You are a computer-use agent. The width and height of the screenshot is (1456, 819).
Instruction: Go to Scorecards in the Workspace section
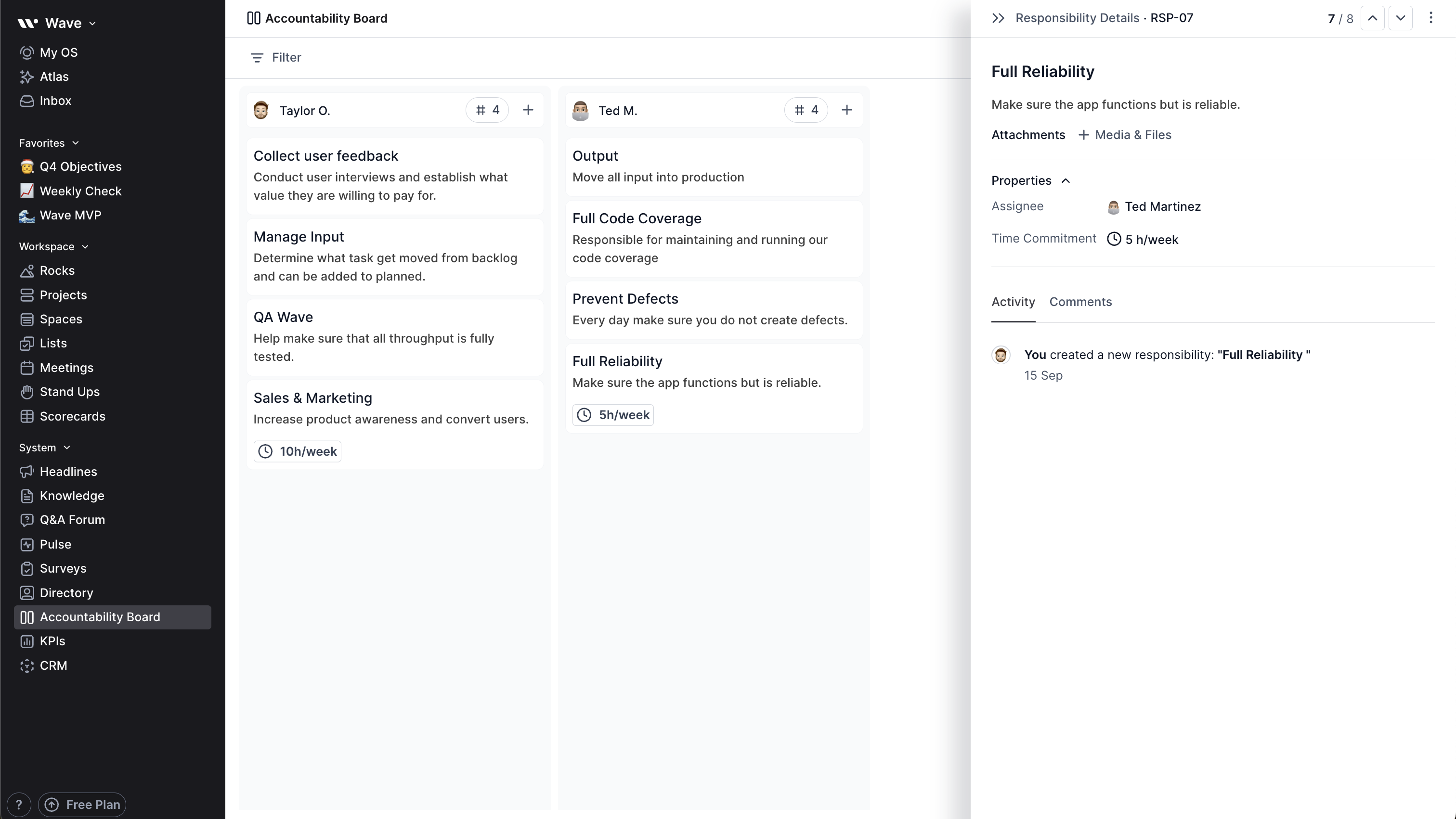(x=72, y=416)
